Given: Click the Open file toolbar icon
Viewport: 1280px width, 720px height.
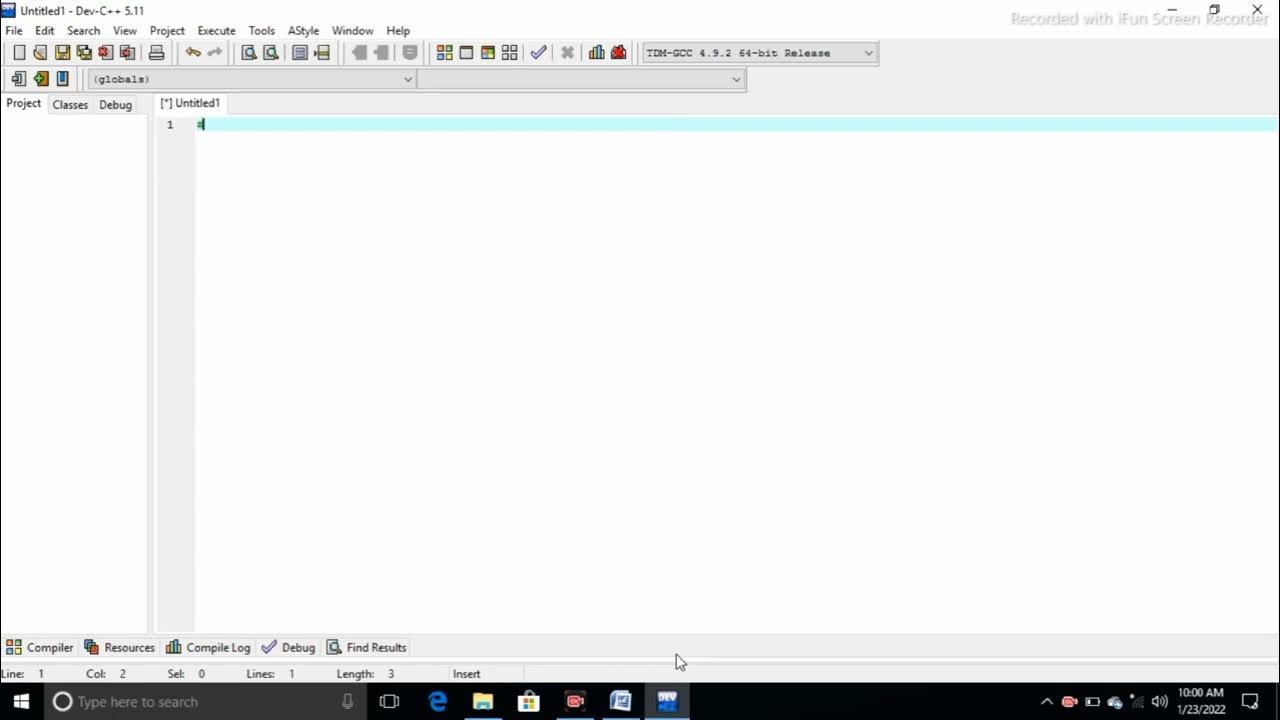Looking at the screenshot, I should (x=40, y=53).
